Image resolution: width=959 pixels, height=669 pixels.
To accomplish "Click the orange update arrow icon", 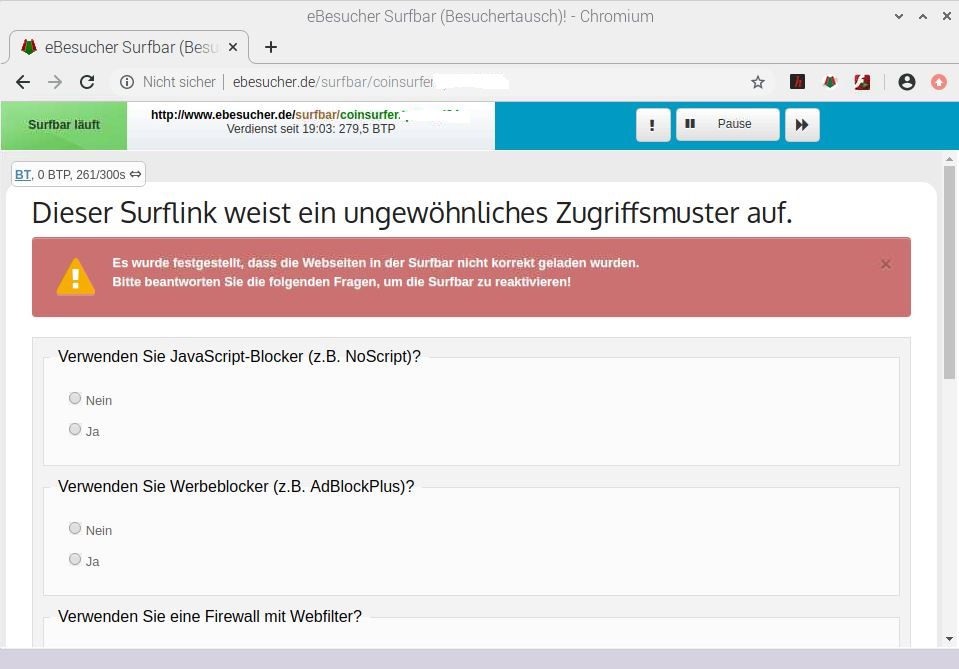I will point(938,82).
